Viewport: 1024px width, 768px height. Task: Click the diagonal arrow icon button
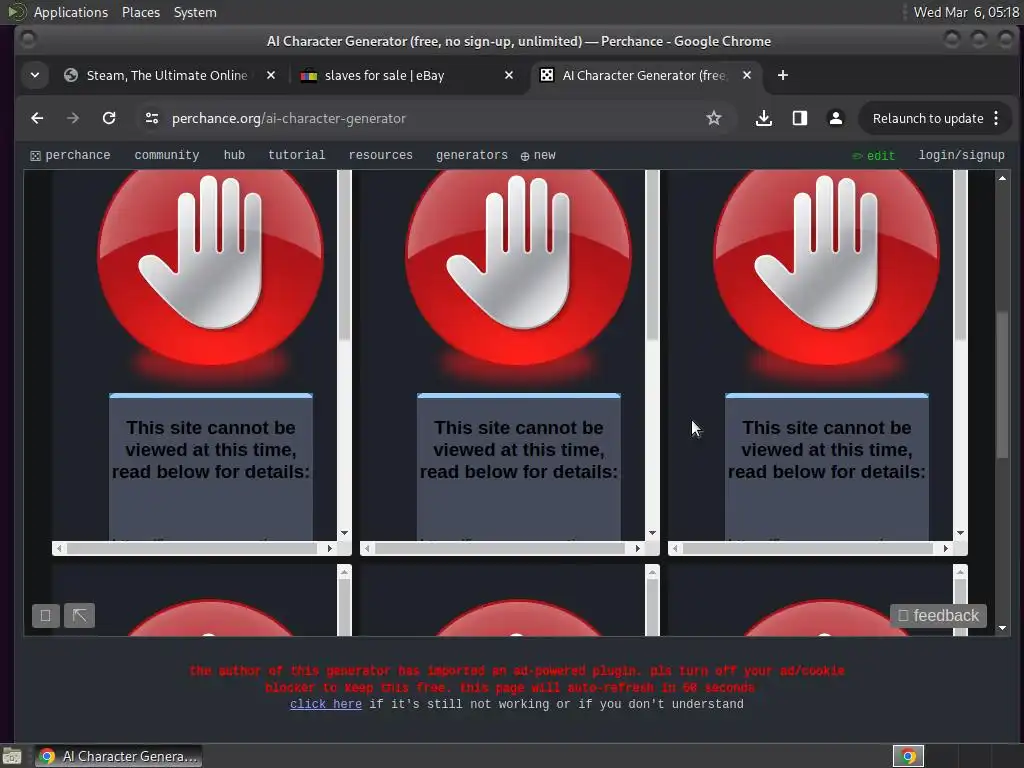(80, 615)
